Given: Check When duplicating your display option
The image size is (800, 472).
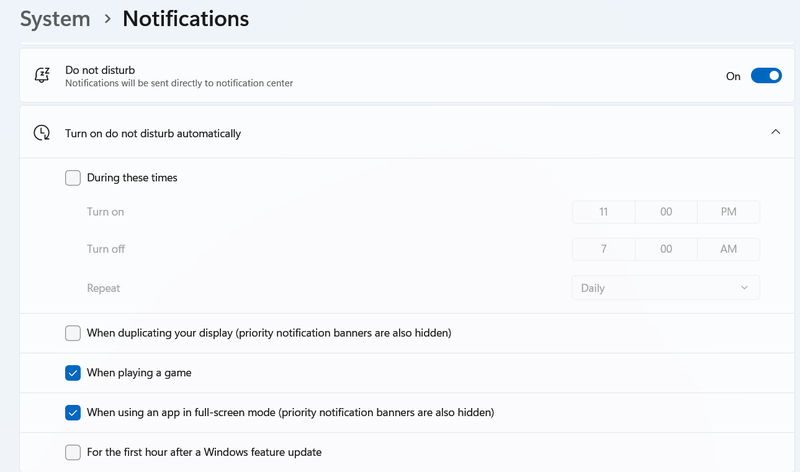Looking at the screenshot, I should (x=73, y=333).
